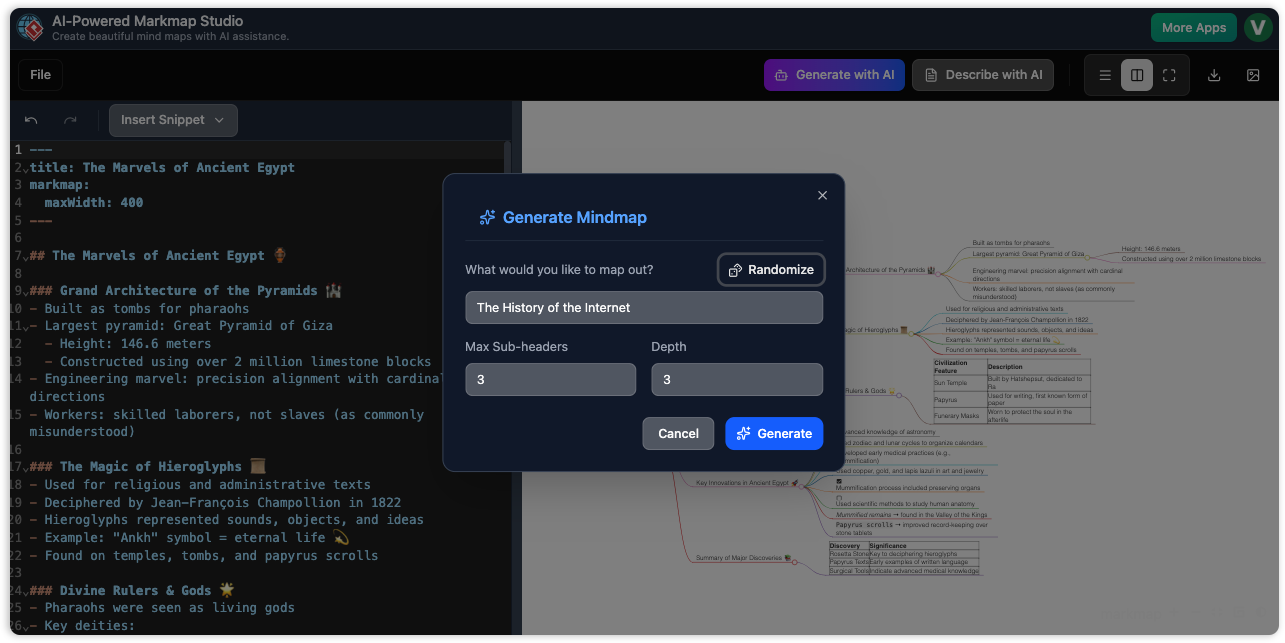The image size is (1285, 643).
Task: Click the topic input showing The History of the Internet
Action: 644,307
